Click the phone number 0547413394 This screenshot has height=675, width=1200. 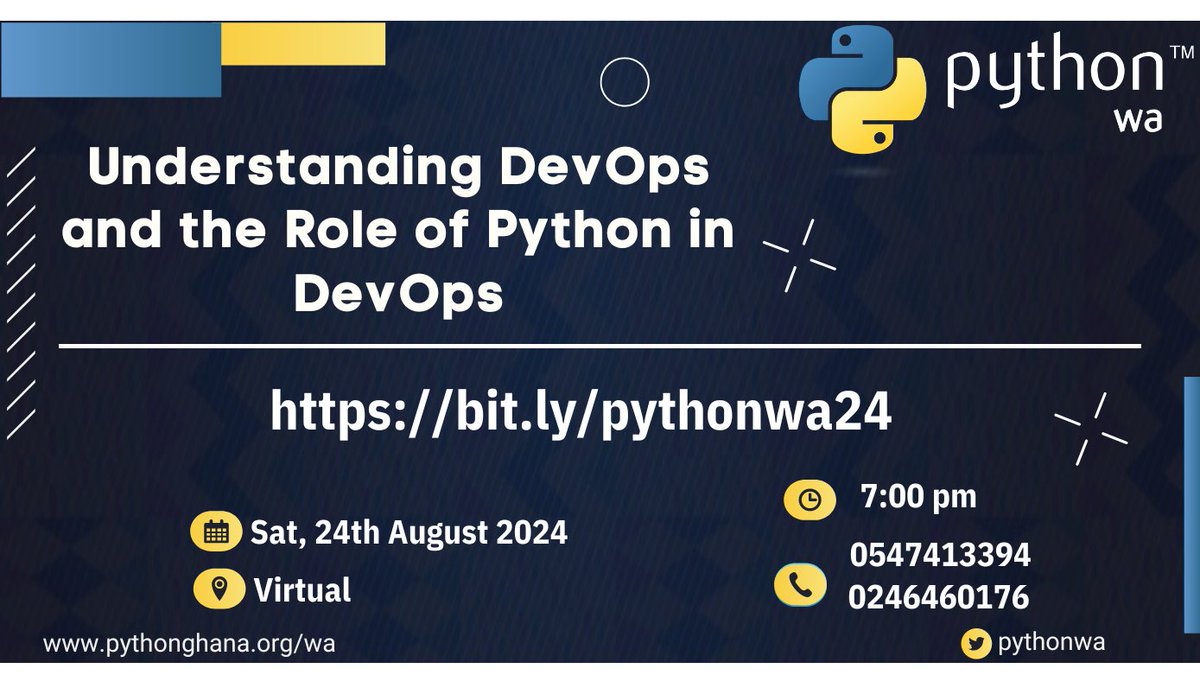click(x=940, y=554)
